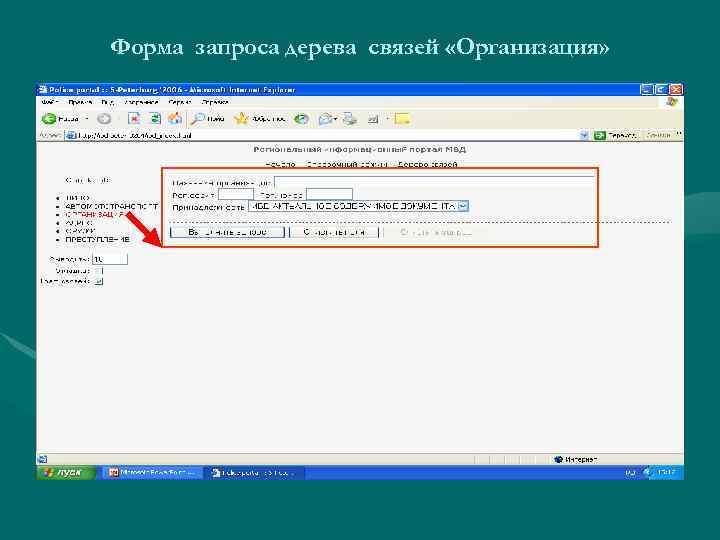
Task: Click the Ссылки links bar label
Action: click(x=659, y=135)
